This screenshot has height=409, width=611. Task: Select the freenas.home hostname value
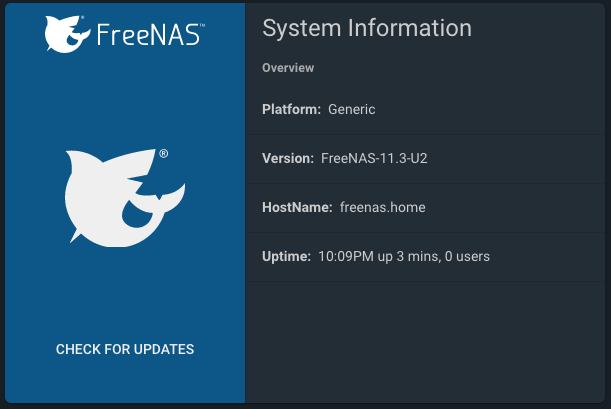pos(382,207)
